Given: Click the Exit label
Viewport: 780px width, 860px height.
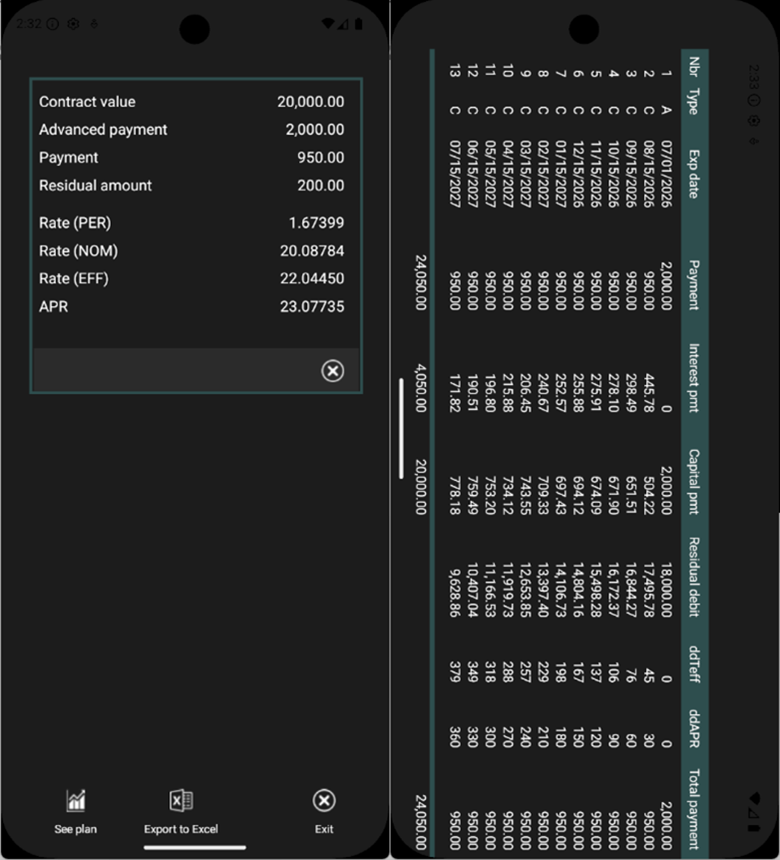Looking at the screenshot, I should (x=324, y=829).
